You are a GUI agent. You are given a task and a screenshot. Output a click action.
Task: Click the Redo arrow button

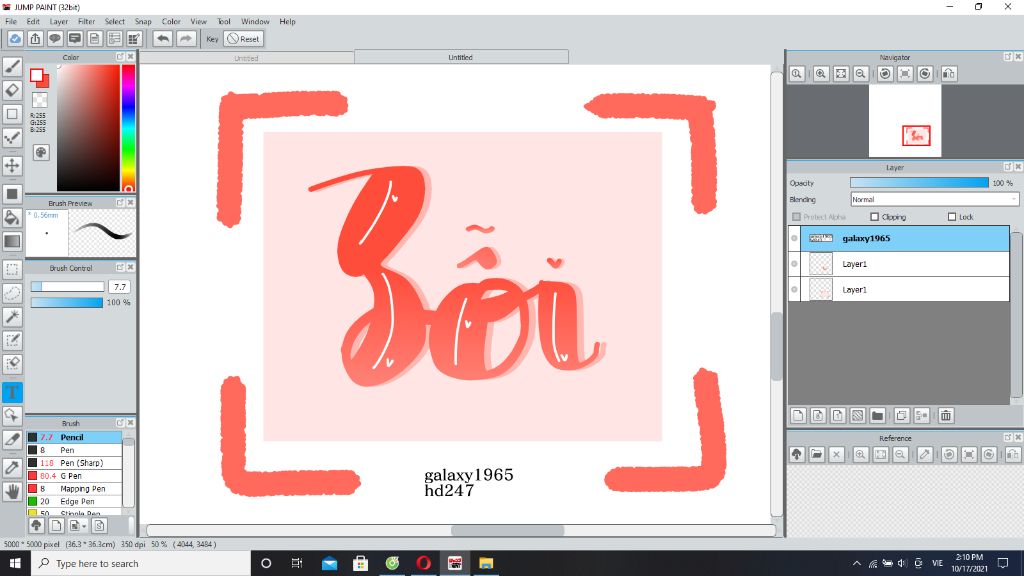186,39
